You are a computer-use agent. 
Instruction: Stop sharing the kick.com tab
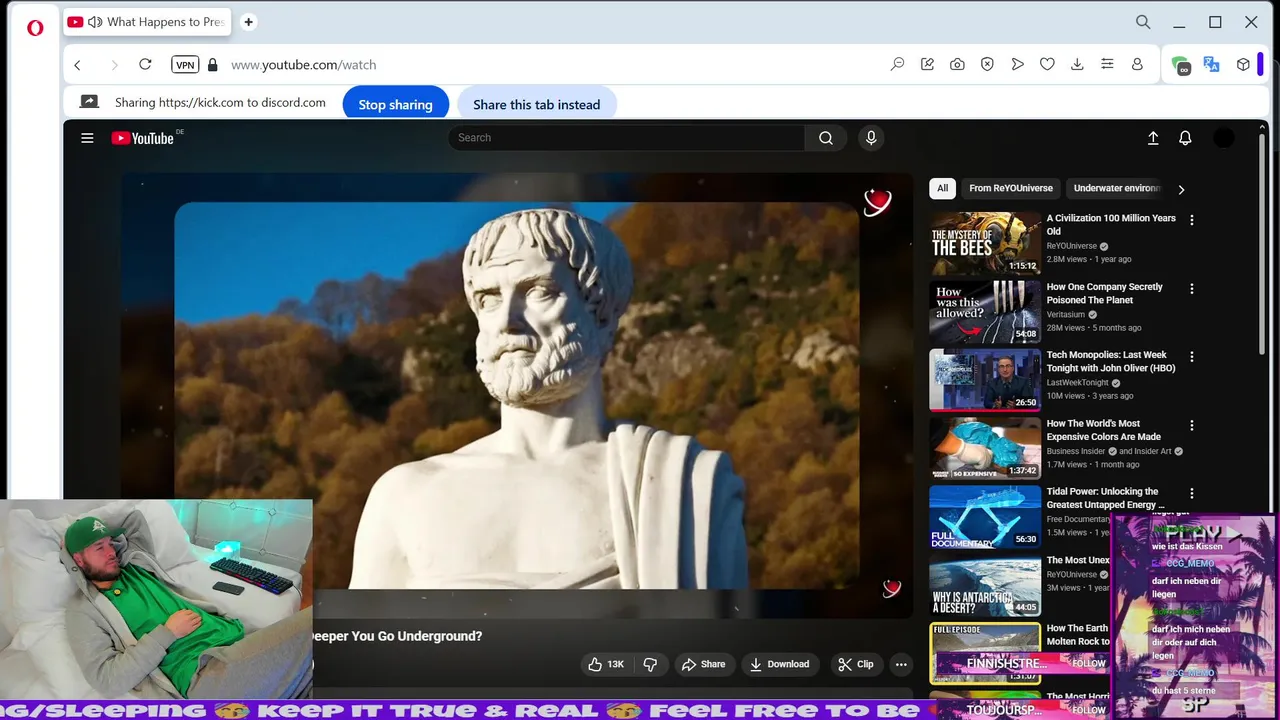(x=395, y=104)
